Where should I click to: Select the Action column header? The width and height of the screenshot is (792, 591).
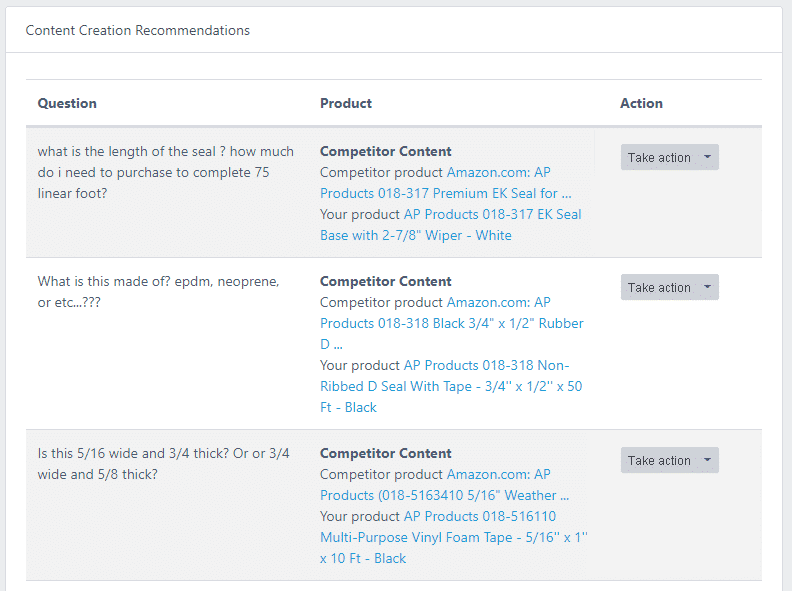(641, 103)
